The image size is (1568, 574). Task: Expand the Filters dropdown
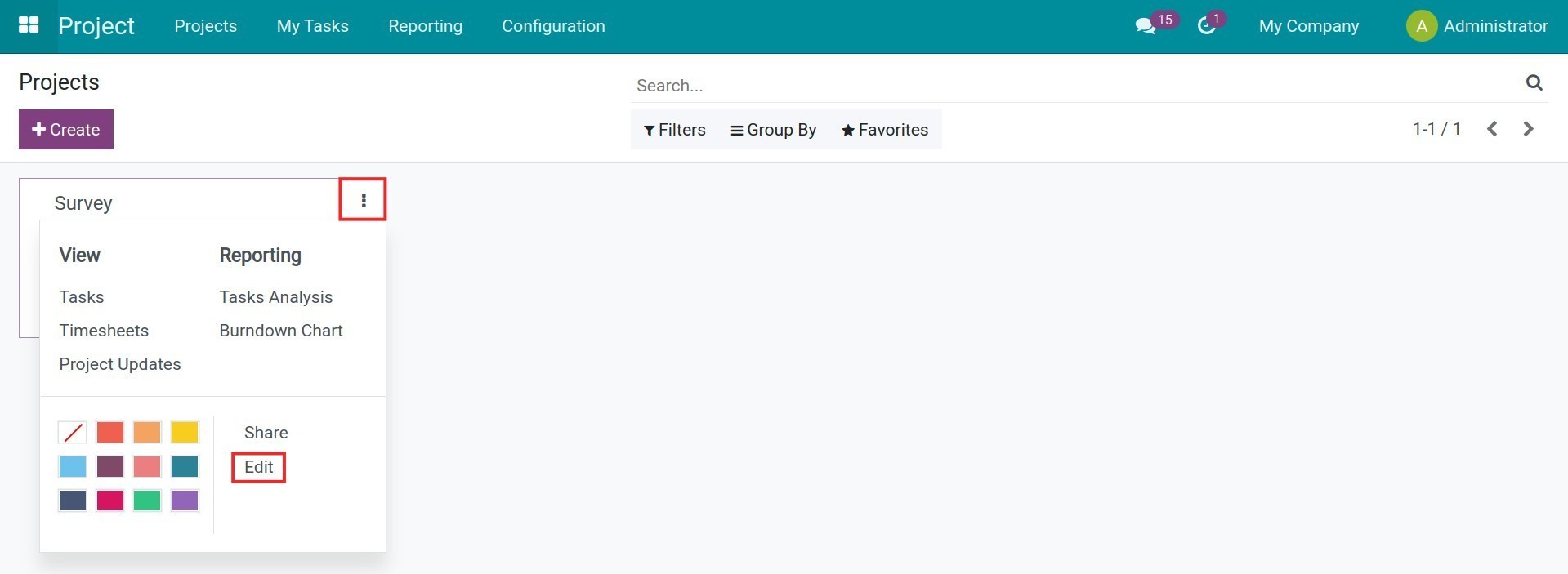674,130
